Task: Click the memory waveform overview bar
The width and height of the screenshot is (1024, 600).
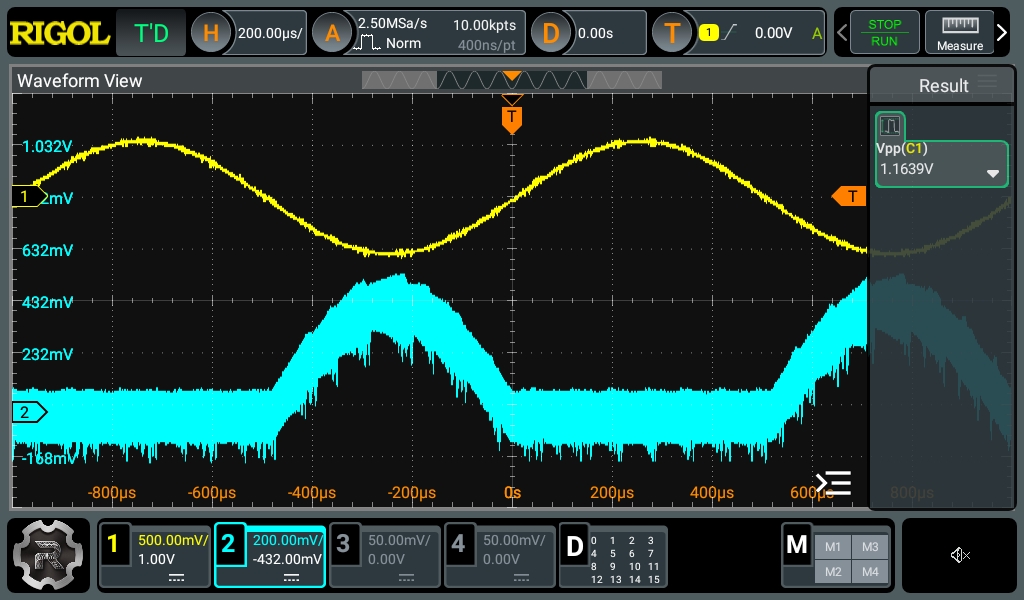Action: [511, 80]
